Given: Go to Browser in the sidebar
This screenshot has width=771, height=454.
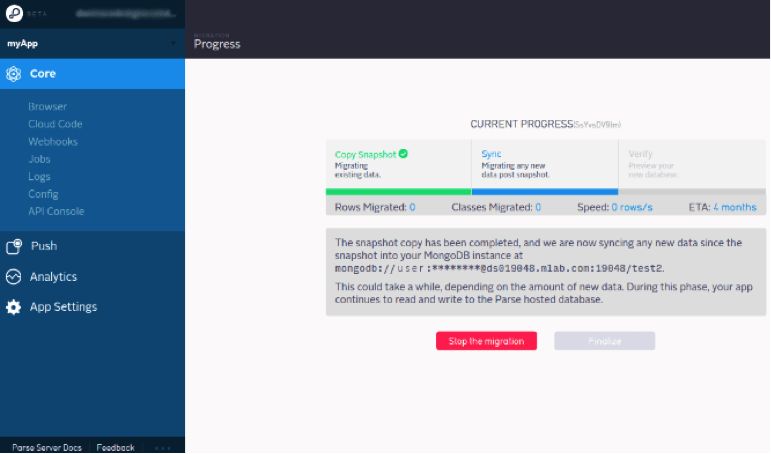Looking at the screenshot, I should pyautogui.click(x=47, y=106).
